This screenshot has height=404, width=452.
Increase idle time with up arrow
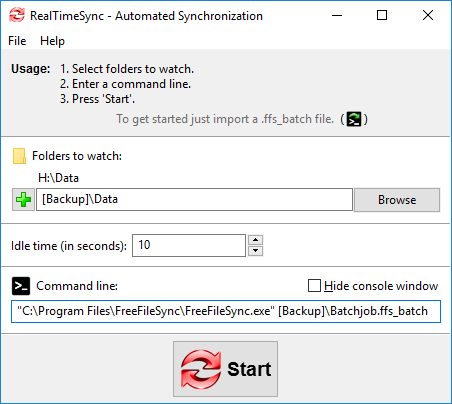click(x=256, y=240)
